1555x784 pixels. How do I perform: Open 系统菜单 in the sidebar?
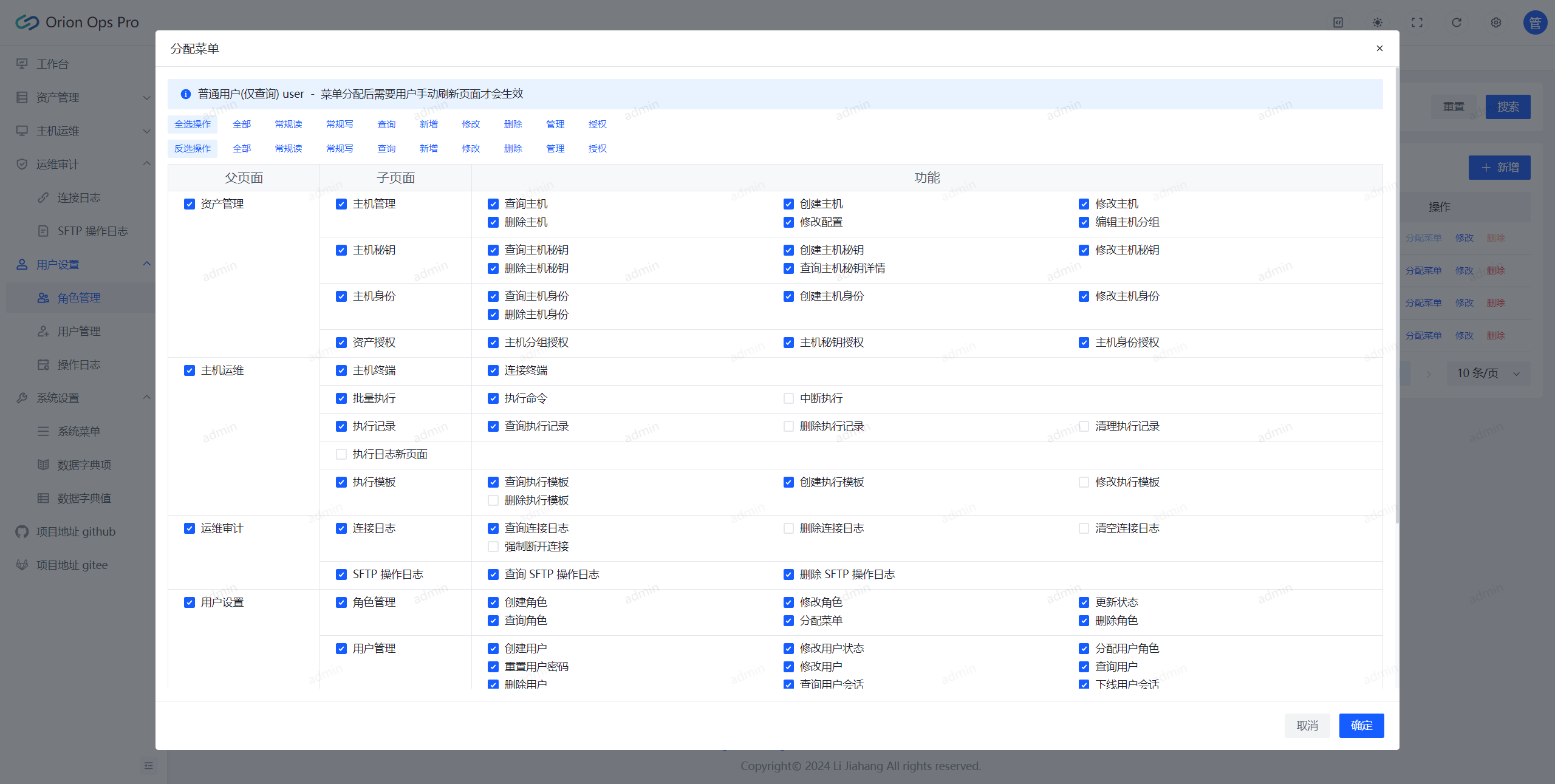coord(79,432)
